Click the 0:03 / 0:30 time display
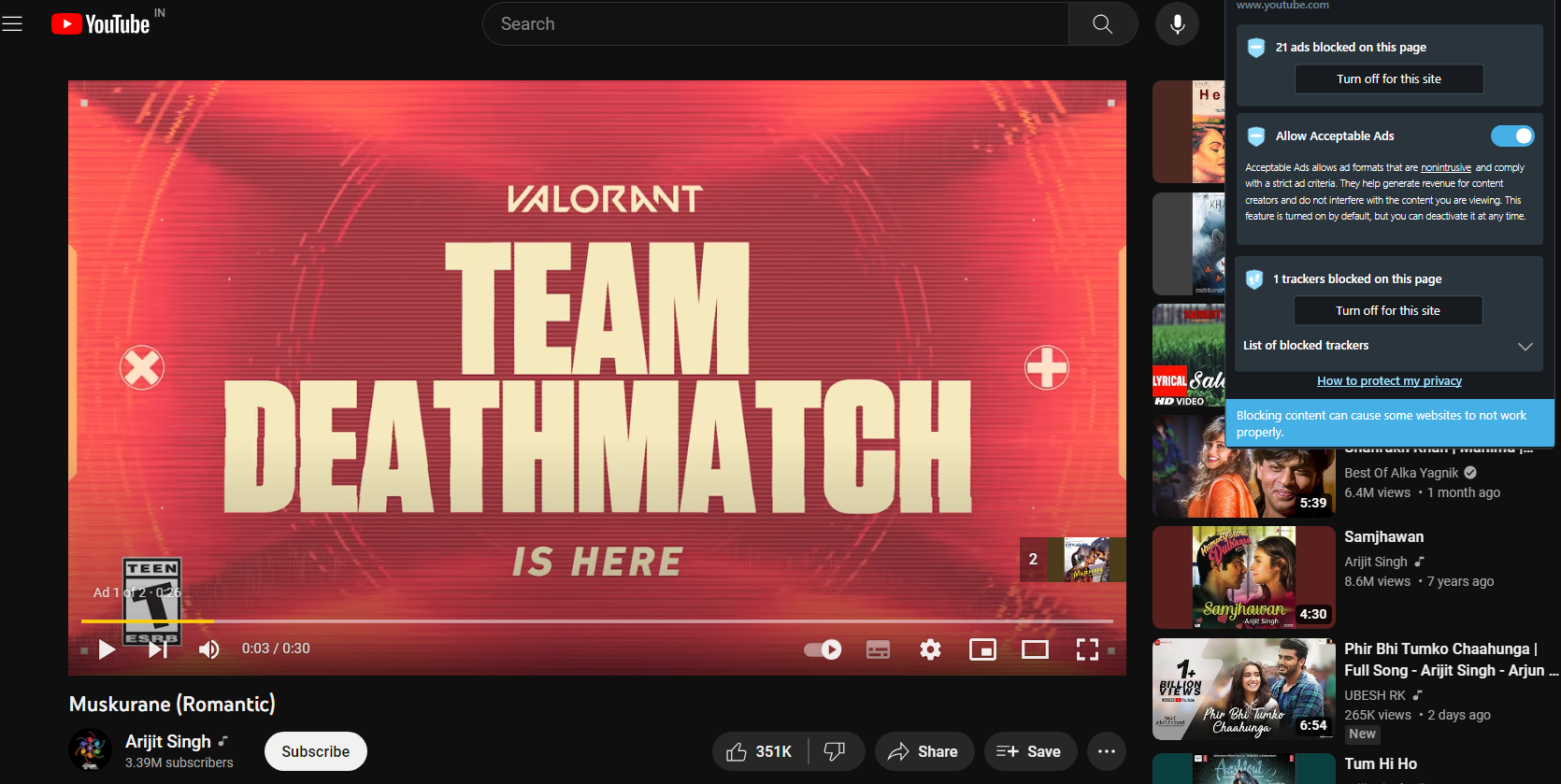Image resolution: width=1561 pixels, height=784 pixels. coord(276,649)
